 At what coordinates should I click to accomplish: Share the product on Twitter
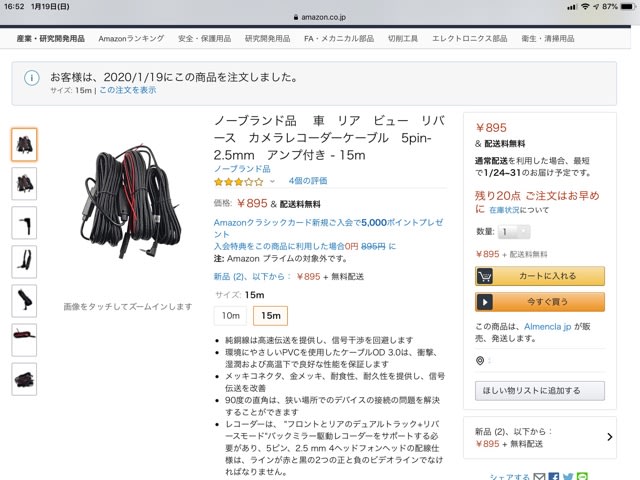(568, 476)
